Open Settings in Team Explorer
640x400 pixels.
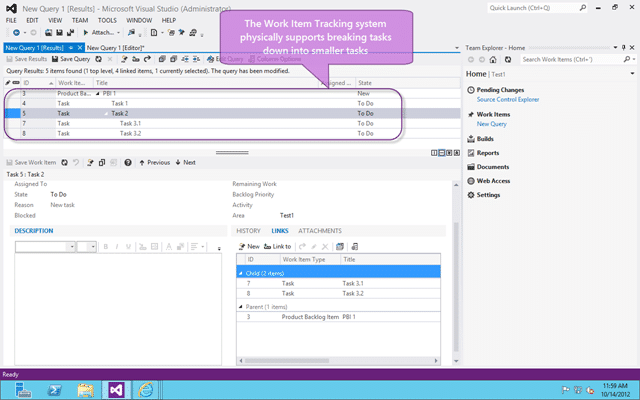(488, 195)
